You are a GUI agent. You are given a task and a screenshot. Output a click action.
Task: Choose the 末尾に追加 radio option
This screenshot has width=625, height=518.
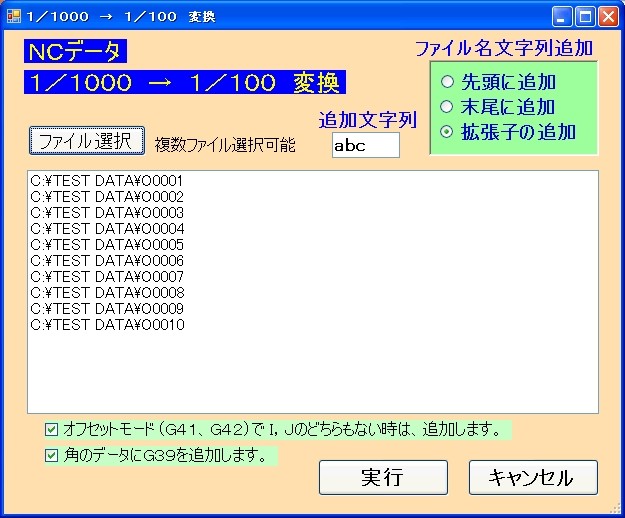click(447, 107)
